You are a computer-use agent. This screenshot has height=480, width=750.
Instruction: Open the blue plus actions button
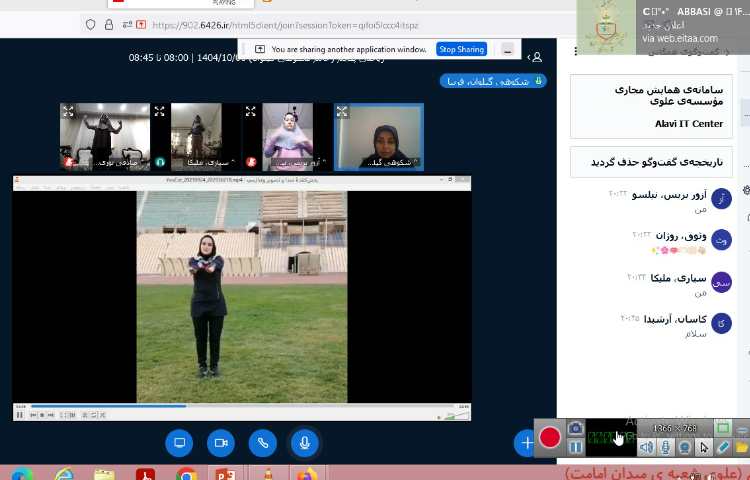[x=525, y=443]
